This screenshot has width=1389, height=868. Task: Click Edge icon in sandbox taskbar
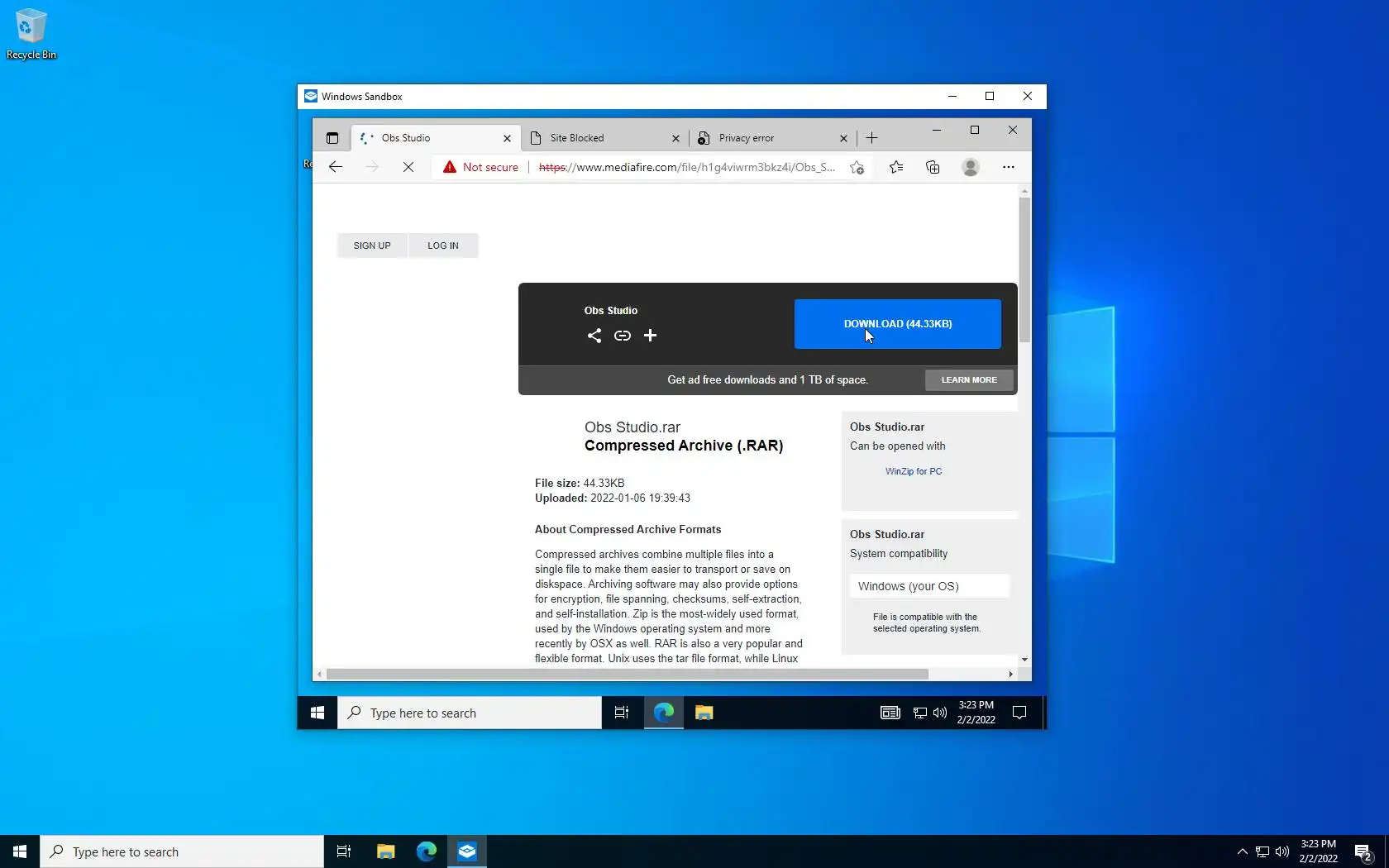664,713
